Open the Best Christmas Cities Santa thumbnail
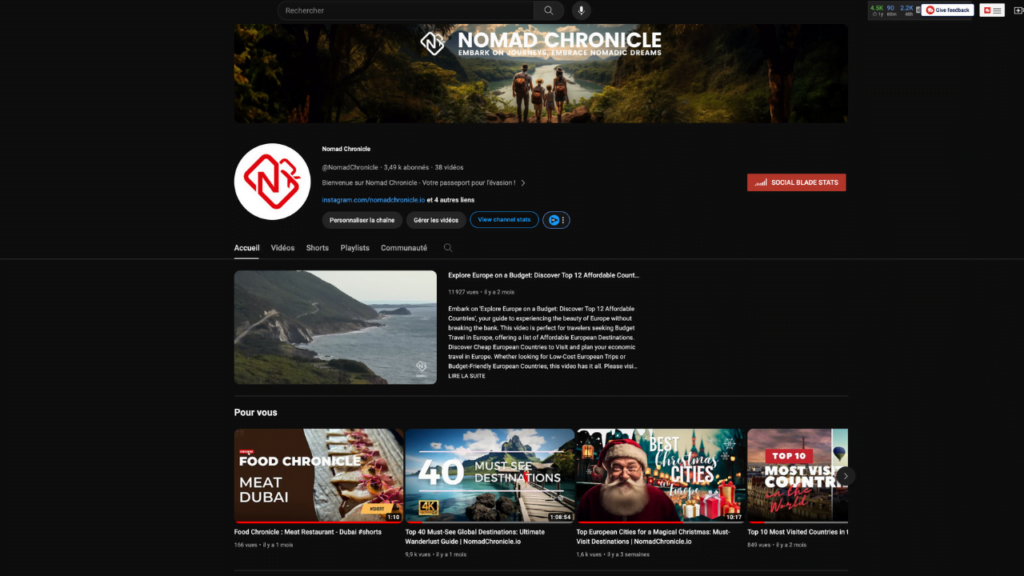This screenshot has height=576, width=1024. pyautogui.click(x=660, y=476)
